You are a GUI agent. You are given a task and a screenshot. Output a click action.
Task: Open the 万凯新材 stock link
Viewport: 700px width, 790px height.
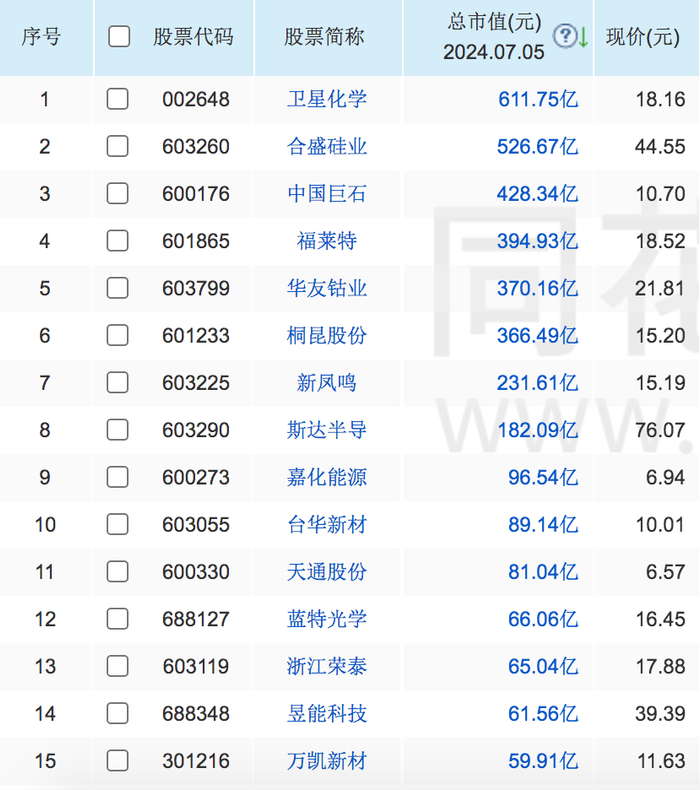click(327, 761)
